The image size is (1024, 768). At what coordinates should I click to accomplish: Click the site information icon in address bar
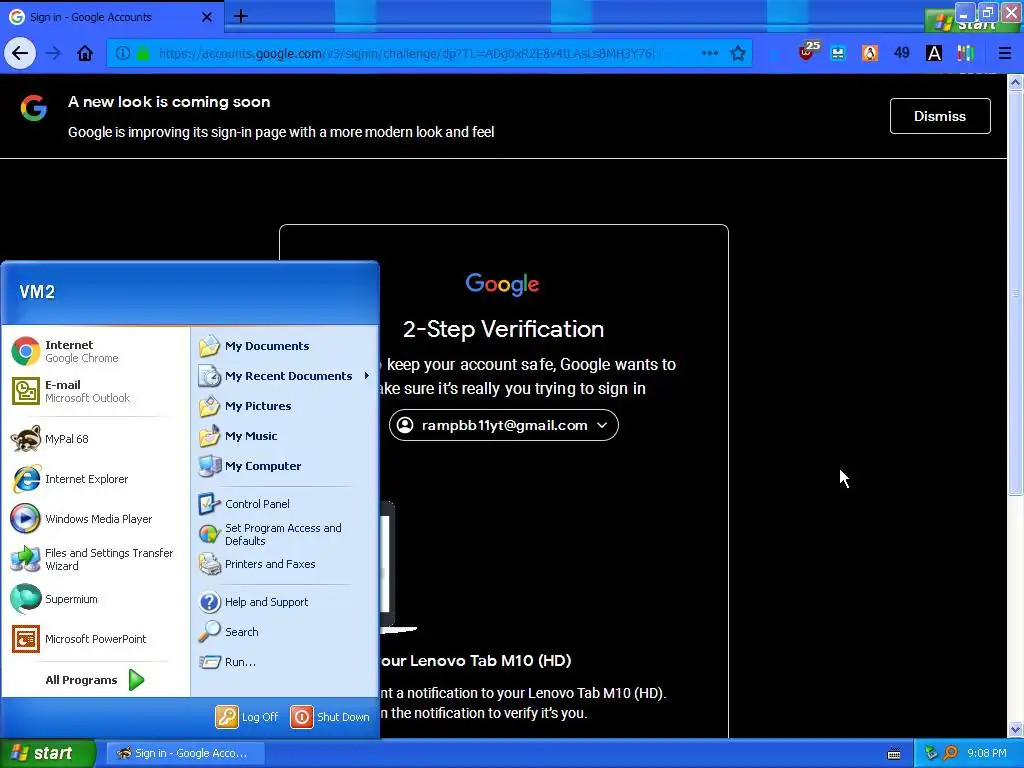(x=123, y=53)
